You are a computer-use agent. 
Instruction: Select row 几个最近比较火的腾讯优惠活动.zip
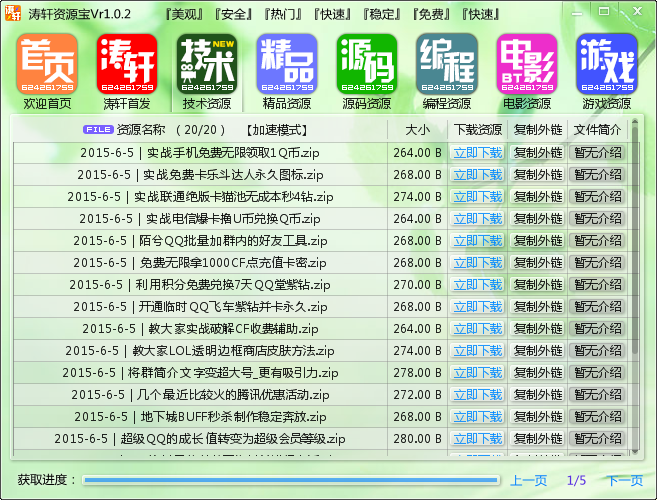coord(321,395)
